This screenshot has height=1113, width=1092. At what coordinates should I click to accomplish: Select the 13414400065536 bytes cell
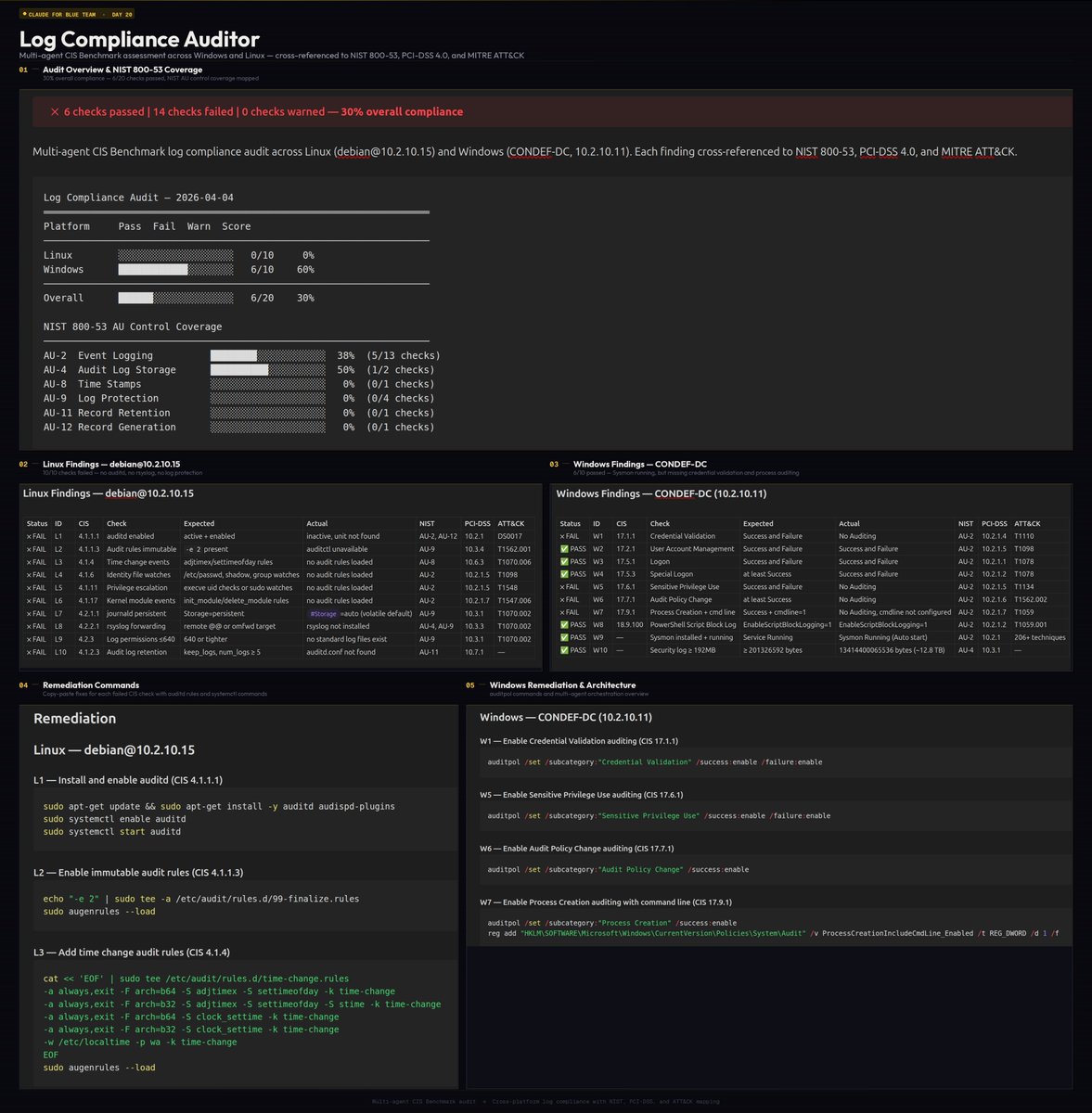893,650
